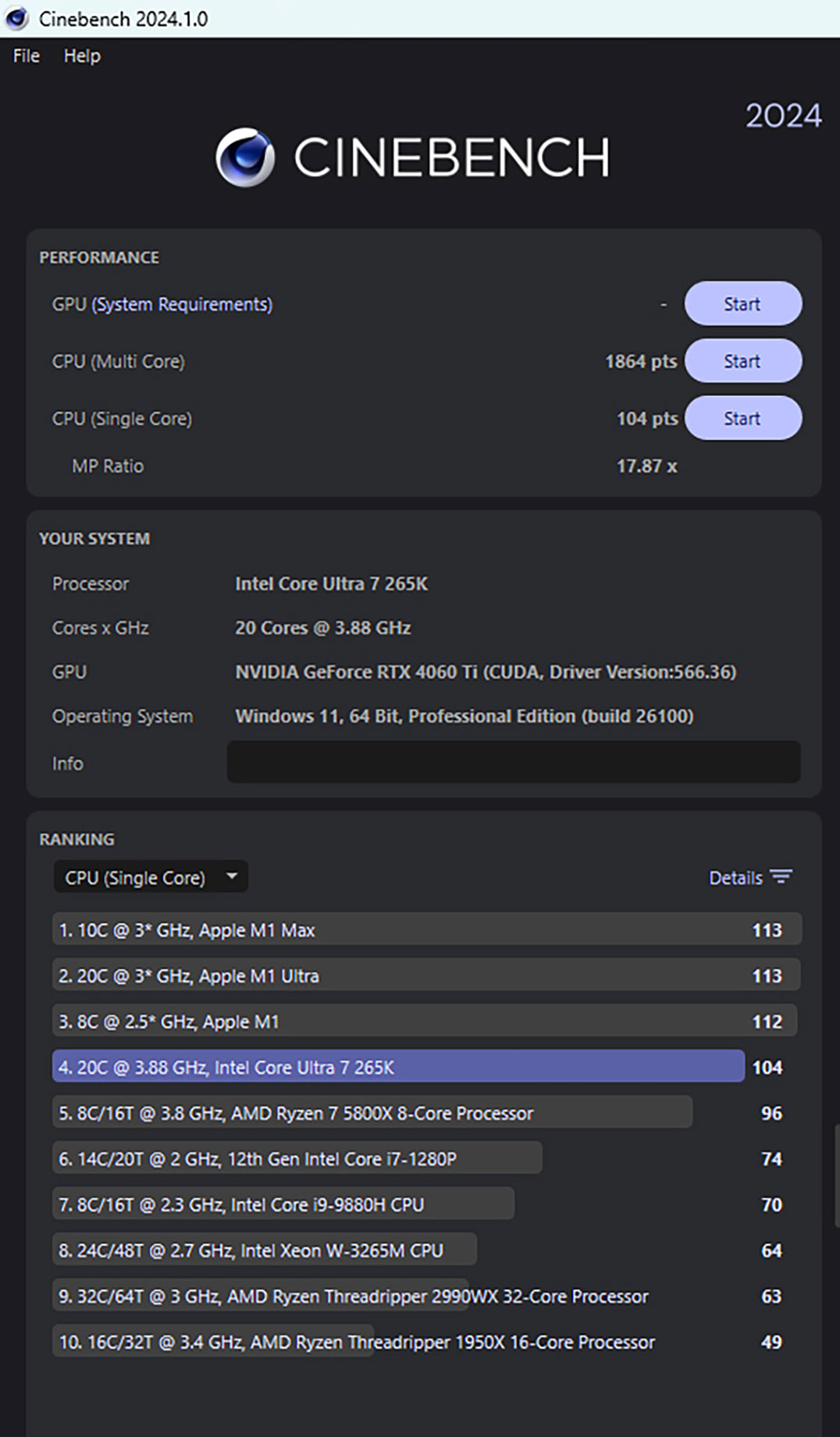This screenshot has width=840, height=1437.
Task: Start the GPU benchmark test
Action: (x=742, y=304)
